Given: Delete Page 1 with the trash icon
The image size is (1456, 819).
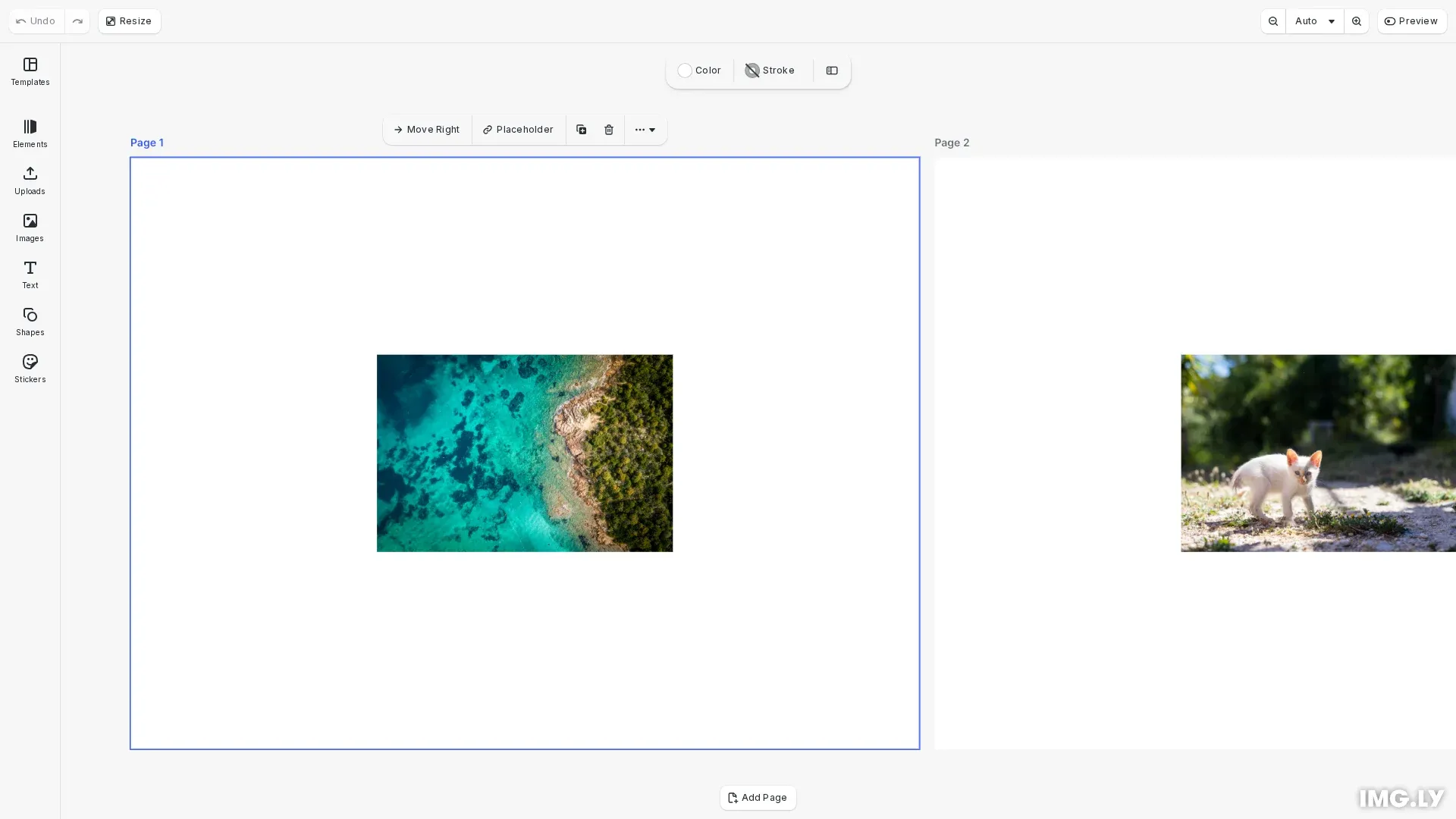Looking at the screenshot, I should coord(608,130).
